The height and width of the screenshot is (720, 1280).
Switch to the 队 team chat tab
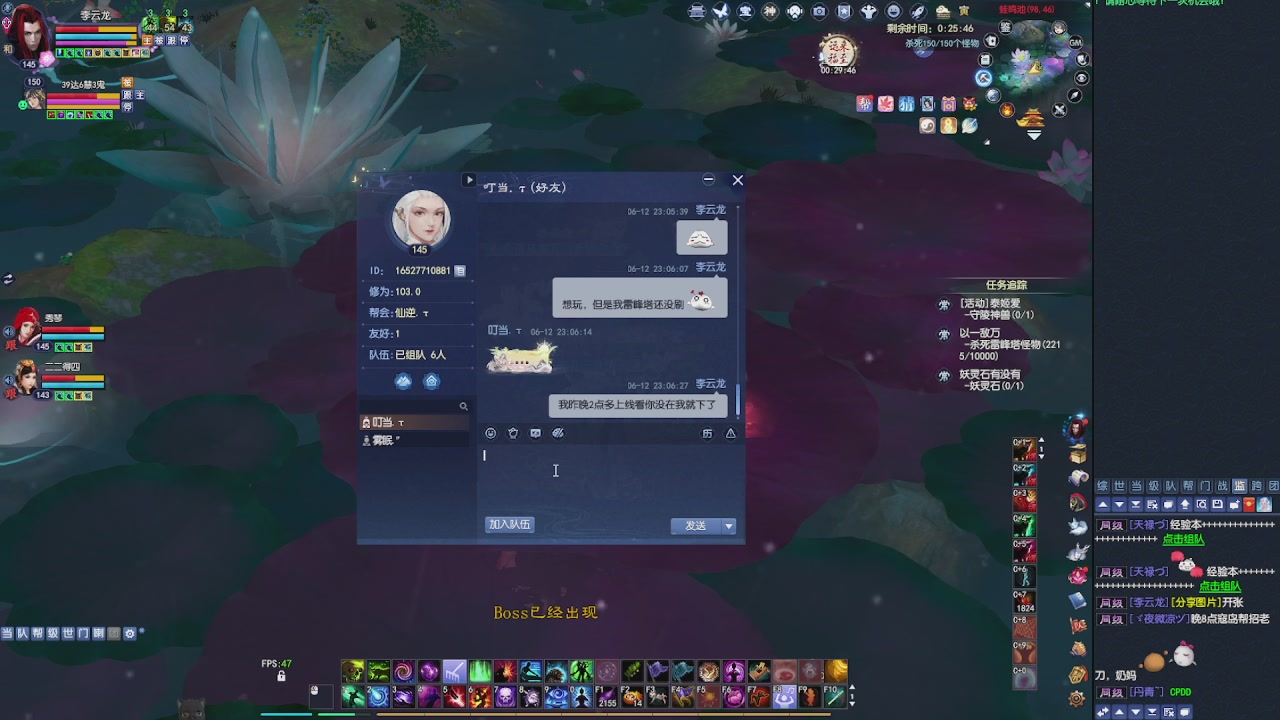point(1170,485)
